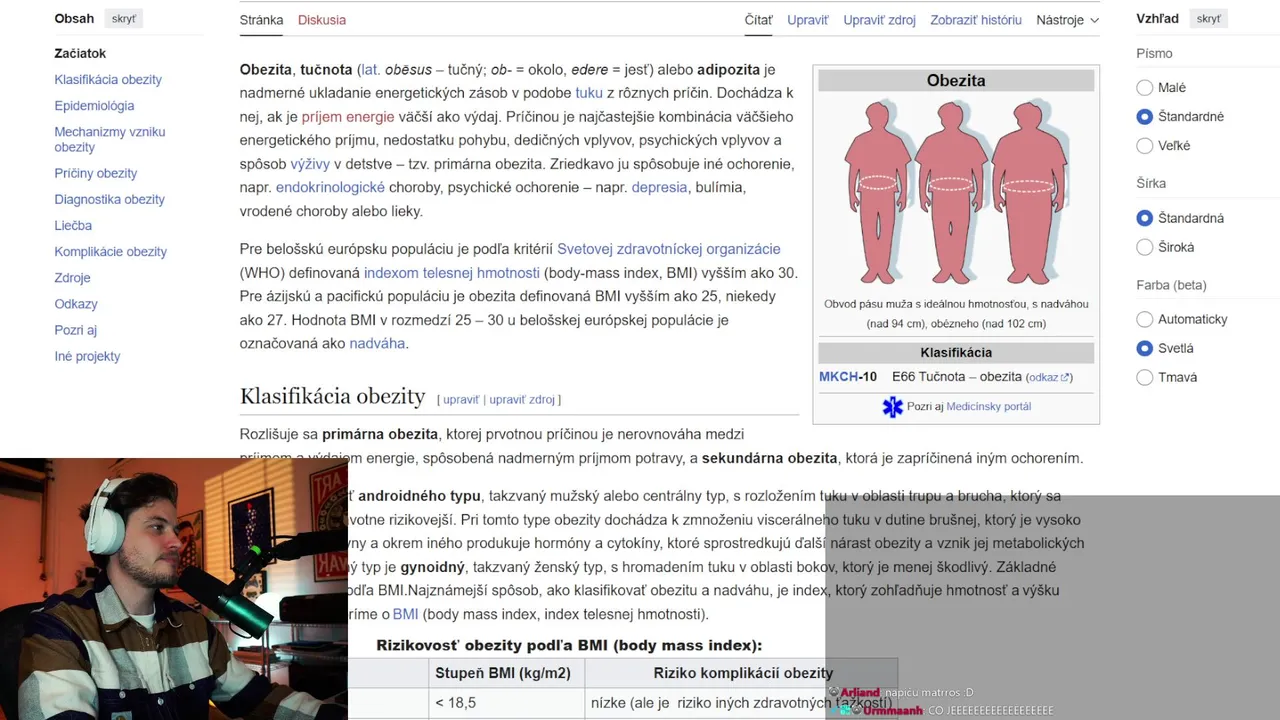Open the MKCH link in infobox
The height and width of the screenshot is (720, 1280).
coord(839,377)
